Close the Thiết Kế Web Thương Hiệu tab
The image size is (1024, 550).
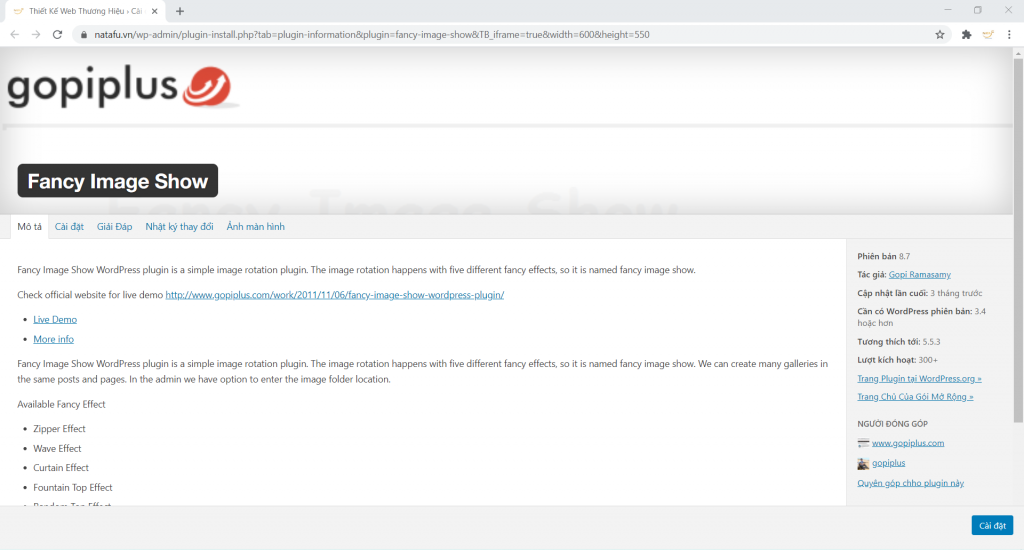154,11
